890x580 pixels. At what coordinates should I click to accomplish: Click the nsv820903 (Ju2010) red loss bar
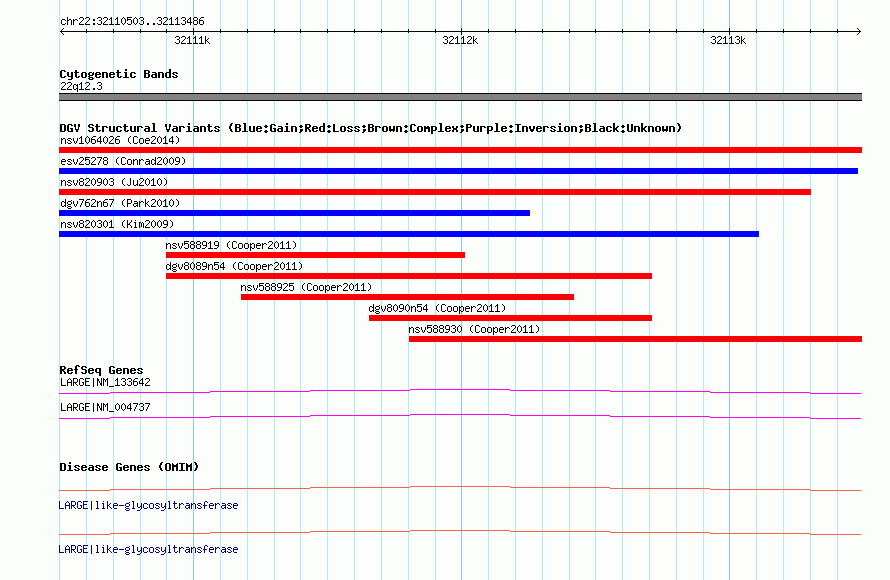point(435,192)
